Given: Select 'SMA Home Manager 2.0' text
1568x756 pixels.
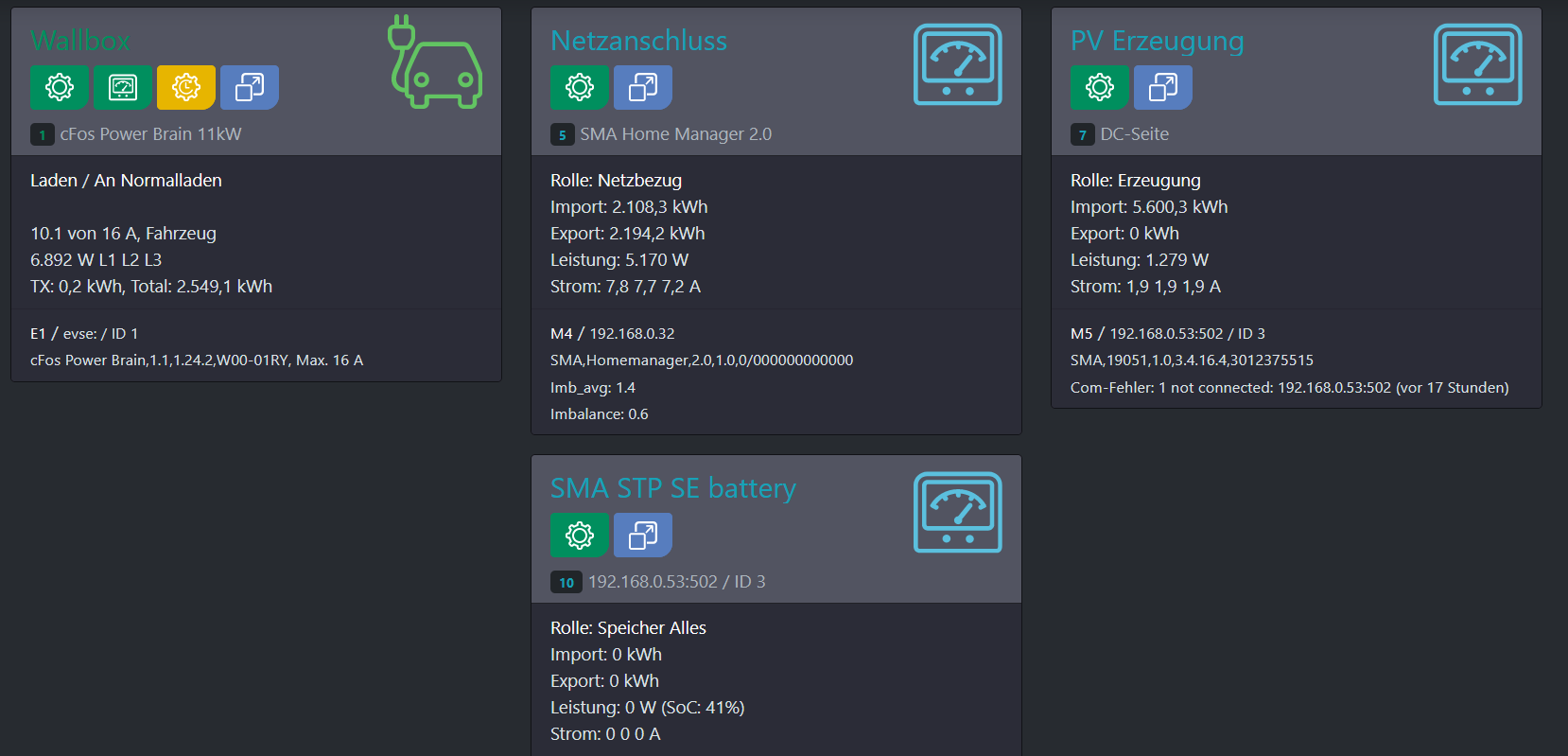Looking at the screenshot, I should 676,134.
